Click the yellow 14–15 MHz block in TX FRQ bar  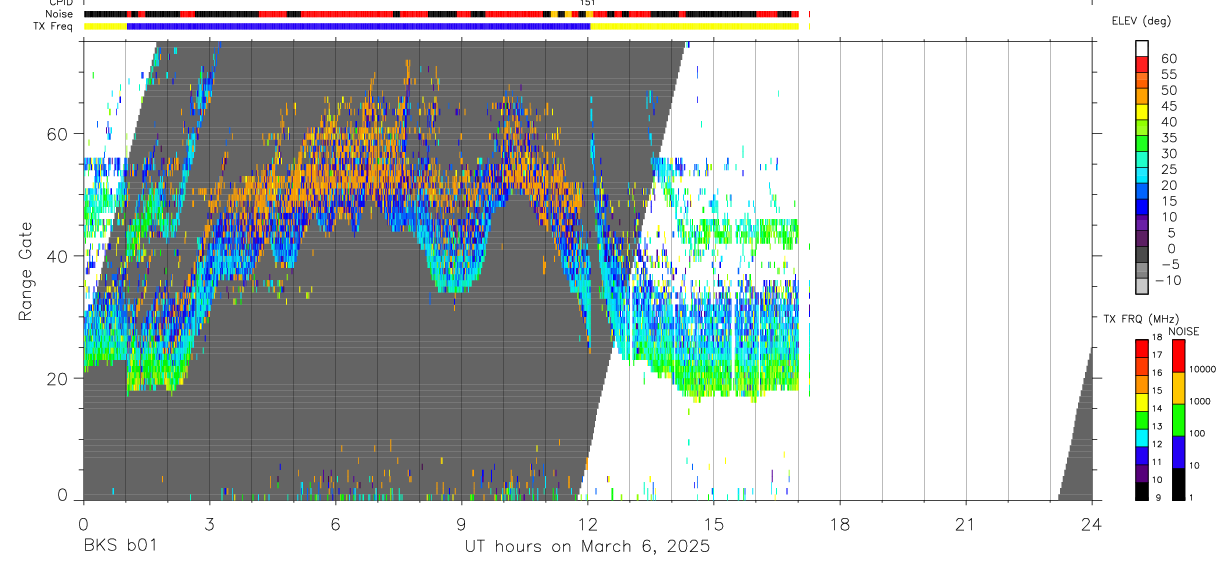pos(1142,401)
